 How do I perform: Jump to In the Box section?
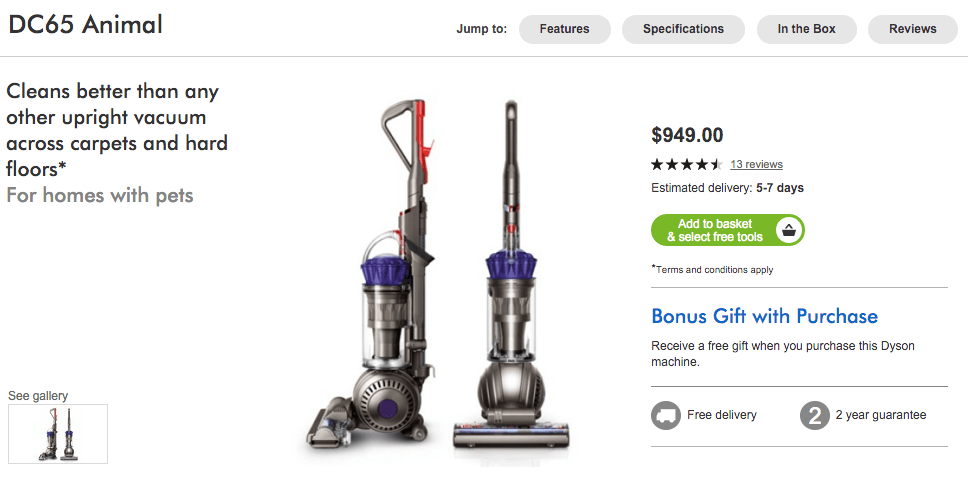tap(806, 29)
